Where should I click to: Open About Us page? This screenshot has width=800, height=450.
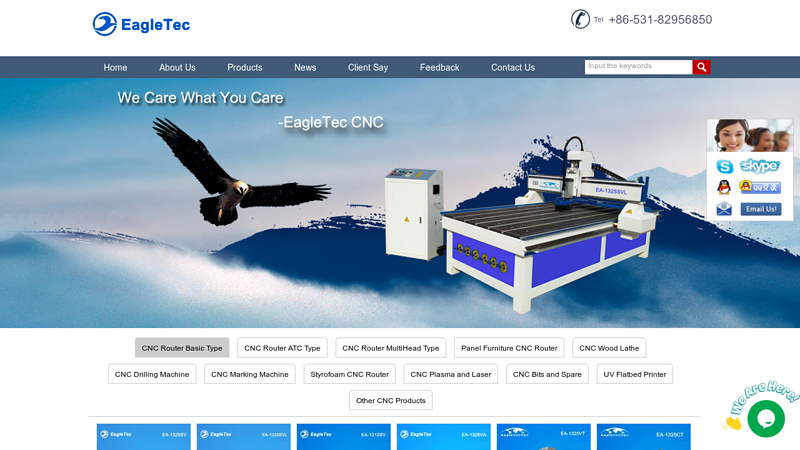pyautogui.click(x=177, y=67)
